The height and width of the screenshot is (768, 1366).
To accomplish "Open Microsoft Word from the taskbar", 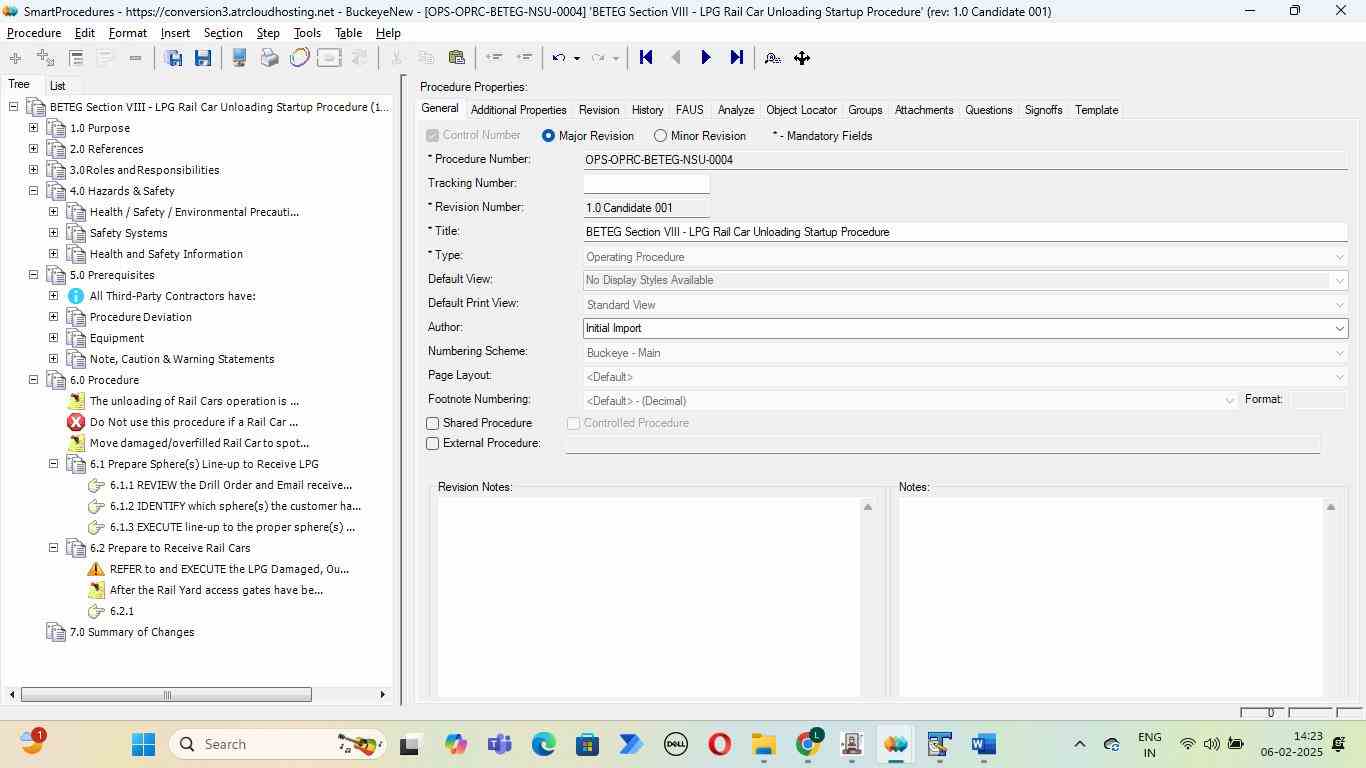I will [983, 744].
